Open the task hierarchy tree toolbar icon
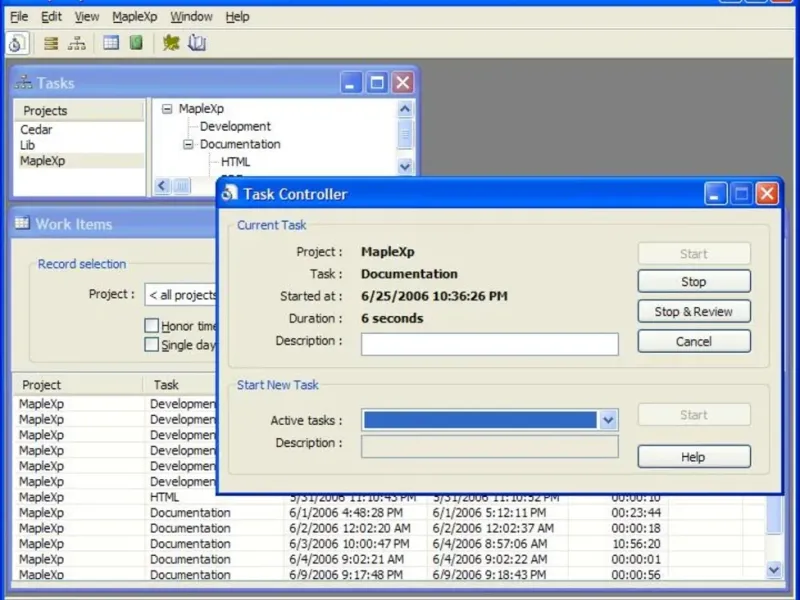 [77, 44]
